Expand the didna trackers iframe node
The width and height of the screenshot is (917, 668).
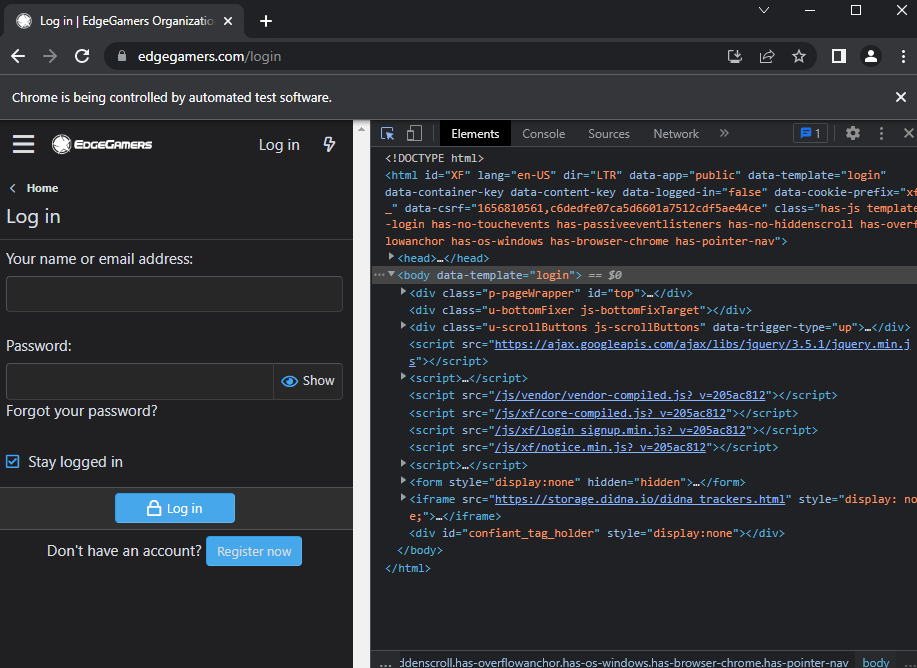click(403, 497)
